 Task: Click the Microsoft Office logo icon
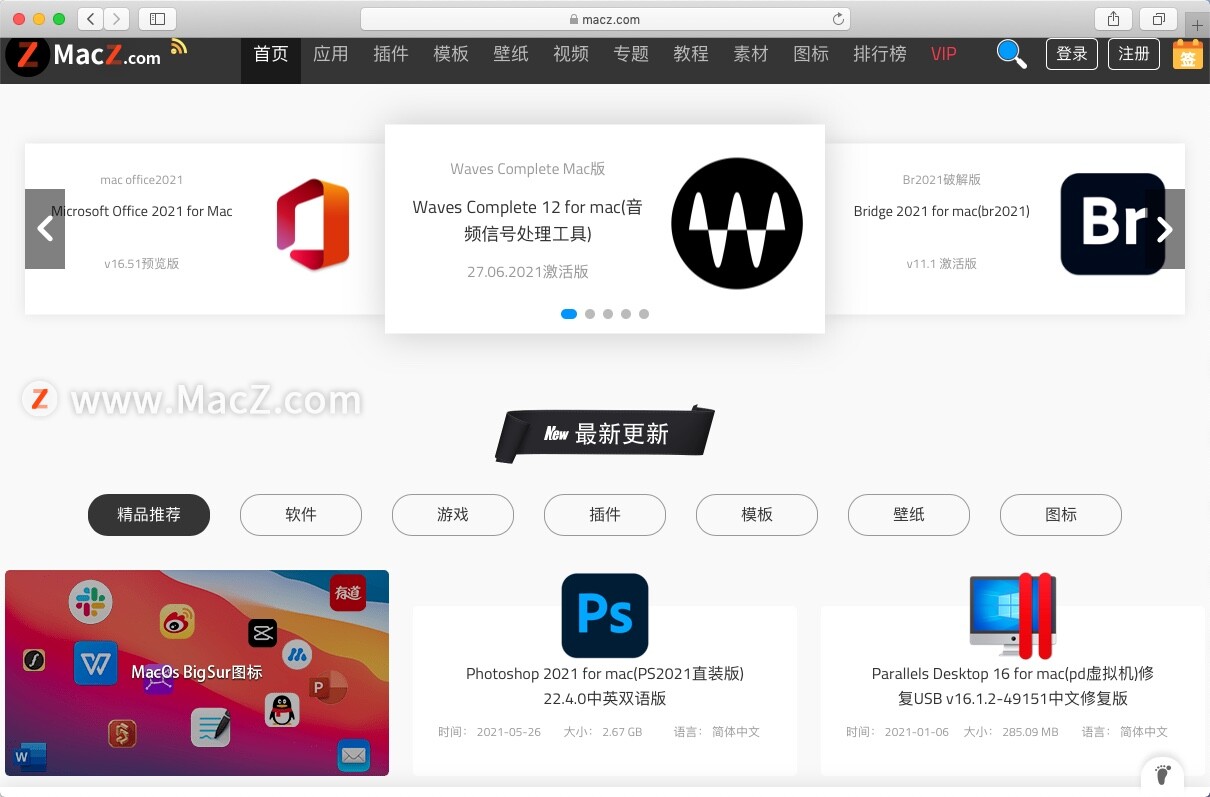click(x=313, y=224)
